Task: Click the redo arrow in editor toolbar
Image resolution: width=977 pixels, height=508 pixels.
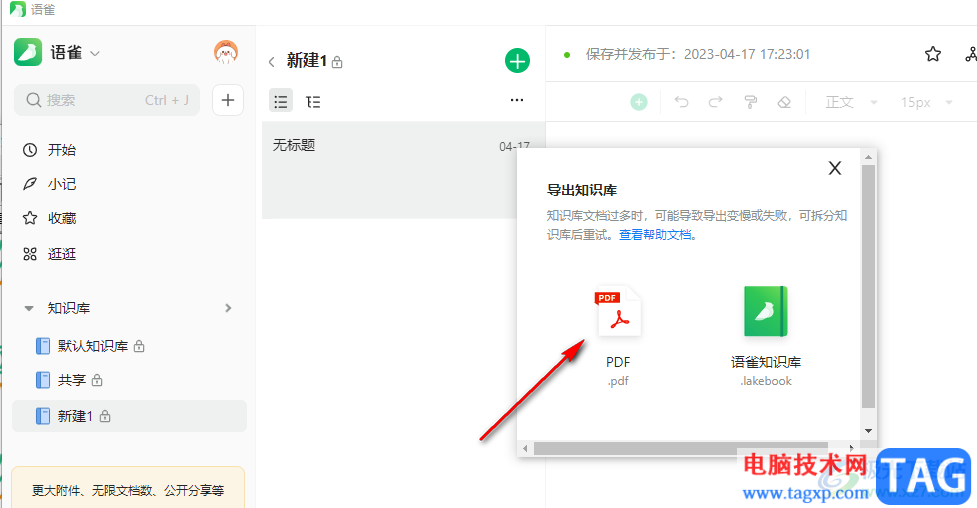Action: pyautogui.click(x=715, y=102)
